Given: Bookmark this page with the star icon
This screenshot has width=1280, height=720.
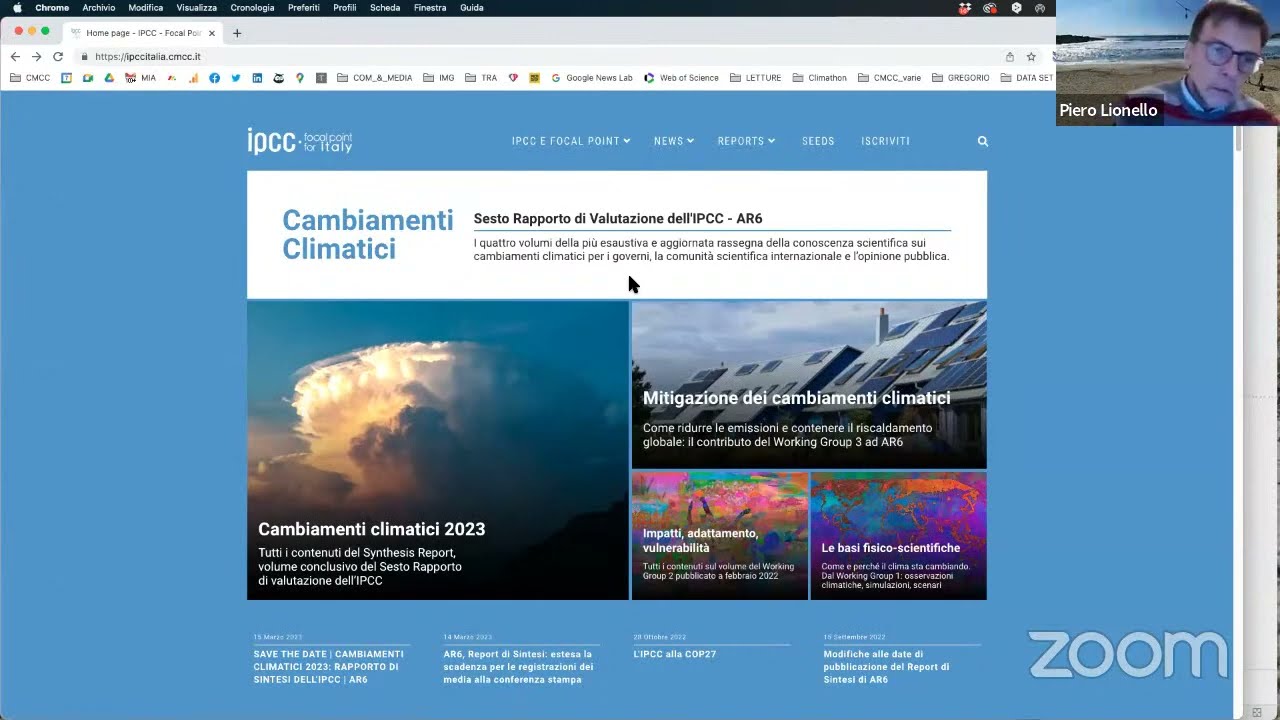Looking at the screenshot, I should (1031, 57).
